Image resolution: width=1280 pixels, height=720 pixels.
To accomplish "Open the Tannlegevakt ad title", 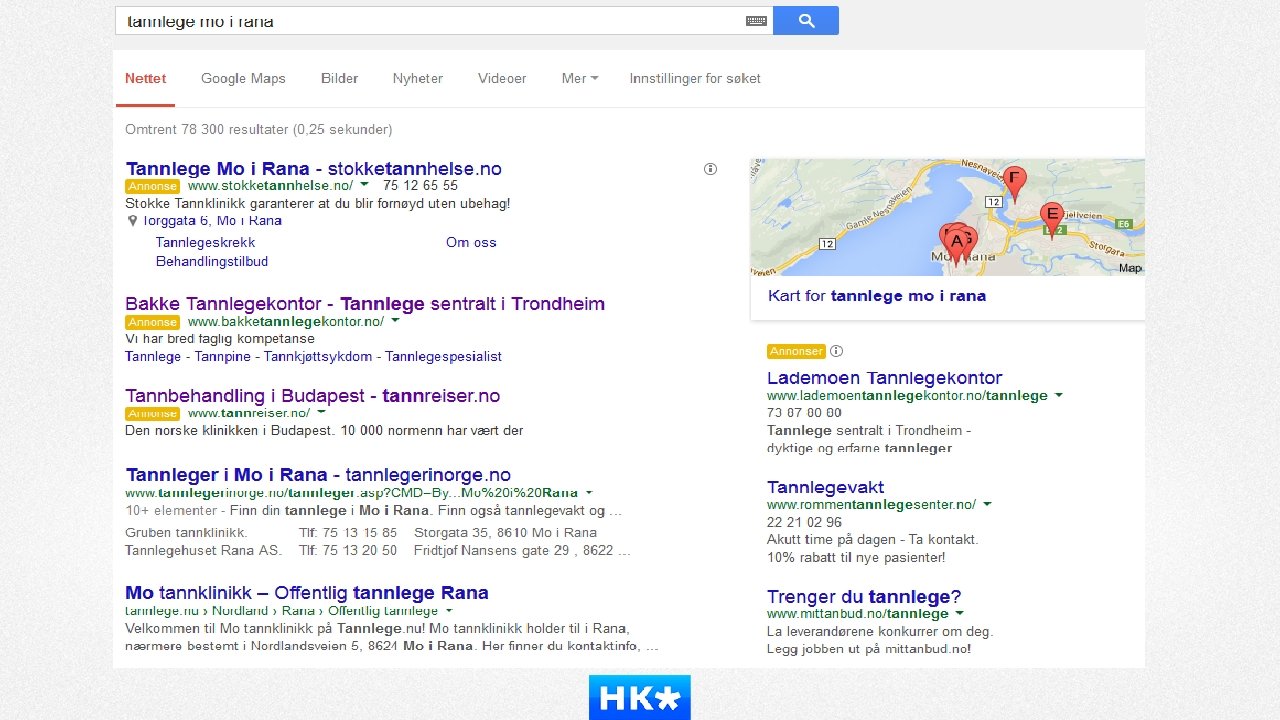I will coord(825,487).
